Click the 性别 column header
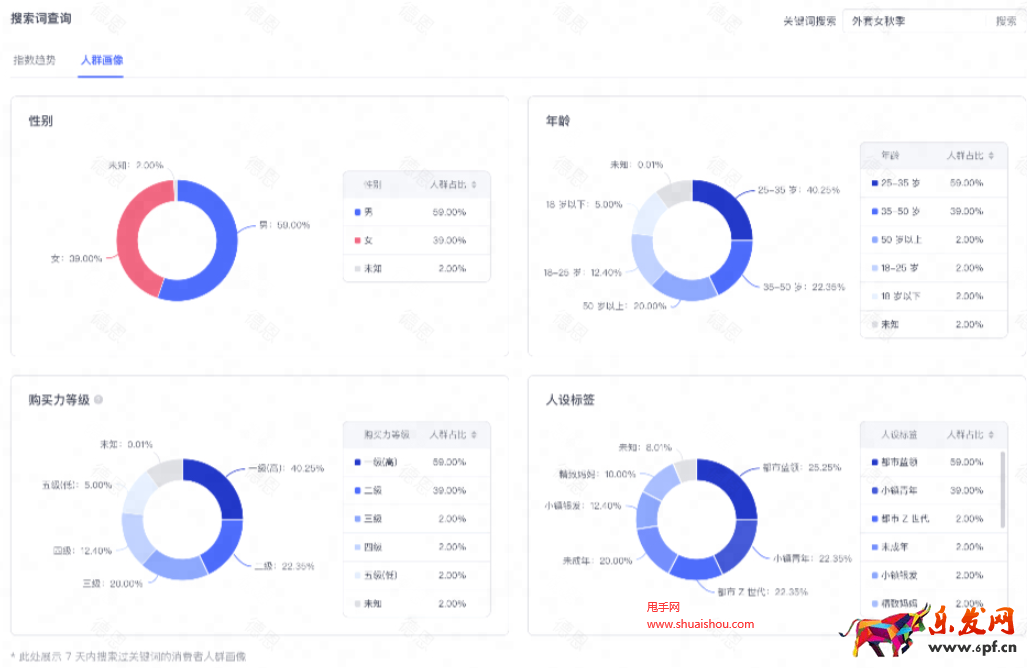Screen dimensions: 1027x668 (x=373, y=185)
